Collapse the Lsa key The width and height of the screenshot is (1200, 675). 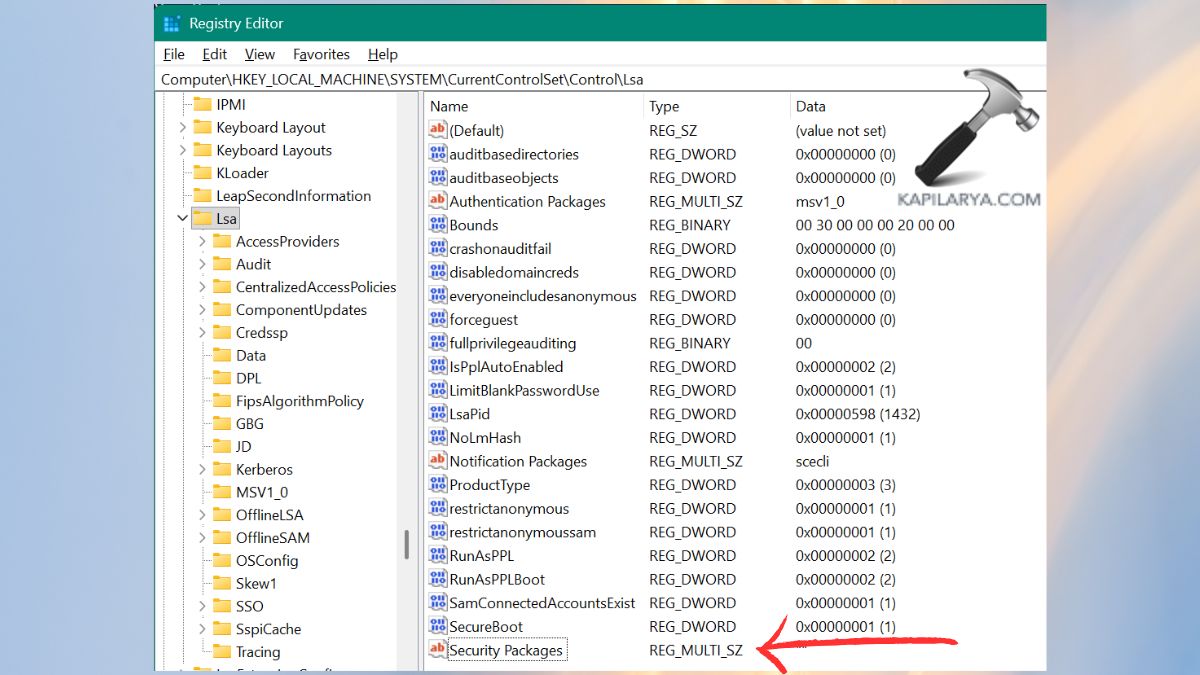(x=182, y=218)
